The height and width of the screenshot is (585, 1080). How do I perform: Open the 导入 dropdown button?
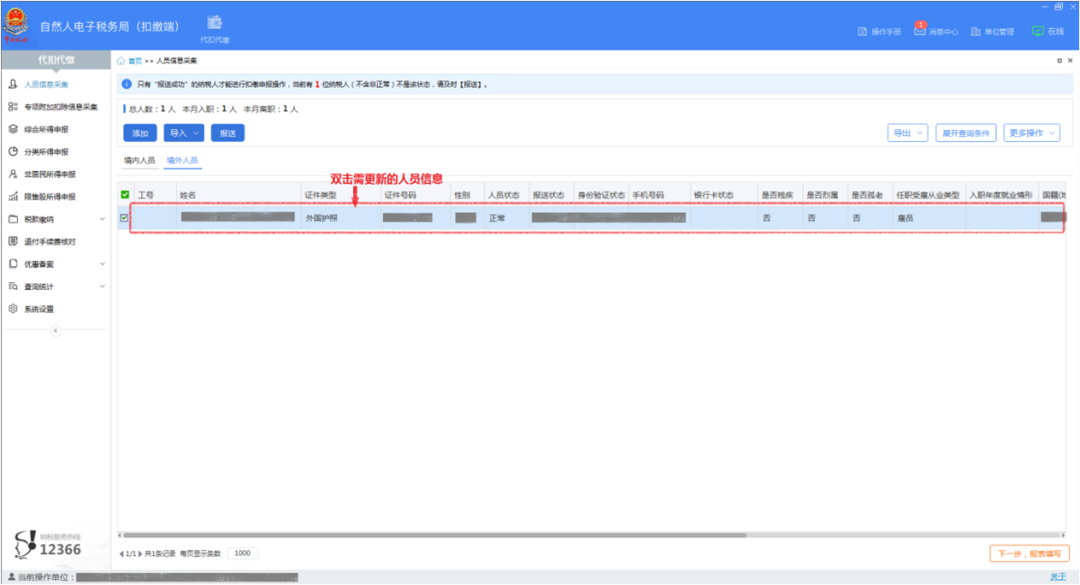(184, 133)
